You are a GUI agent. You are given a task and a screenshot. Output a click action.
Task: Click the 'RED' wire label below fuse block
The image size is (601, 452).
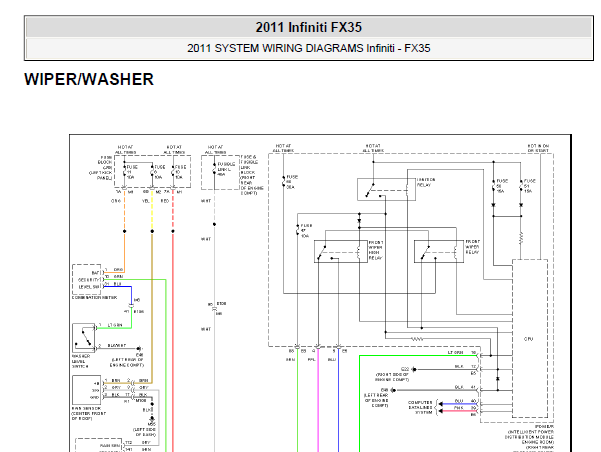point(165,201)
